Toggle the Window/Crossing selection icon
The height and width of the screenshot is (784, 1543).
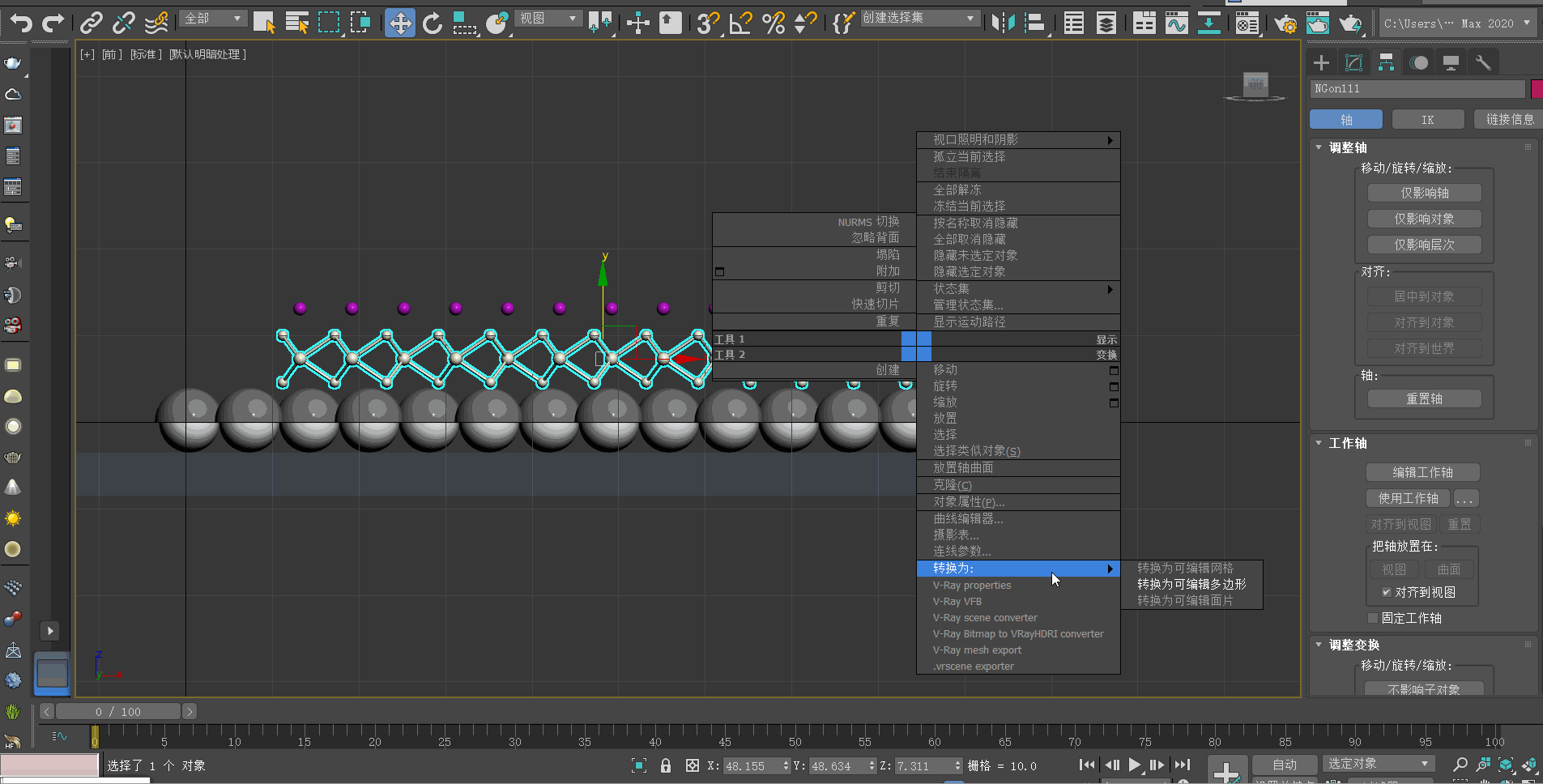(361, 23)
